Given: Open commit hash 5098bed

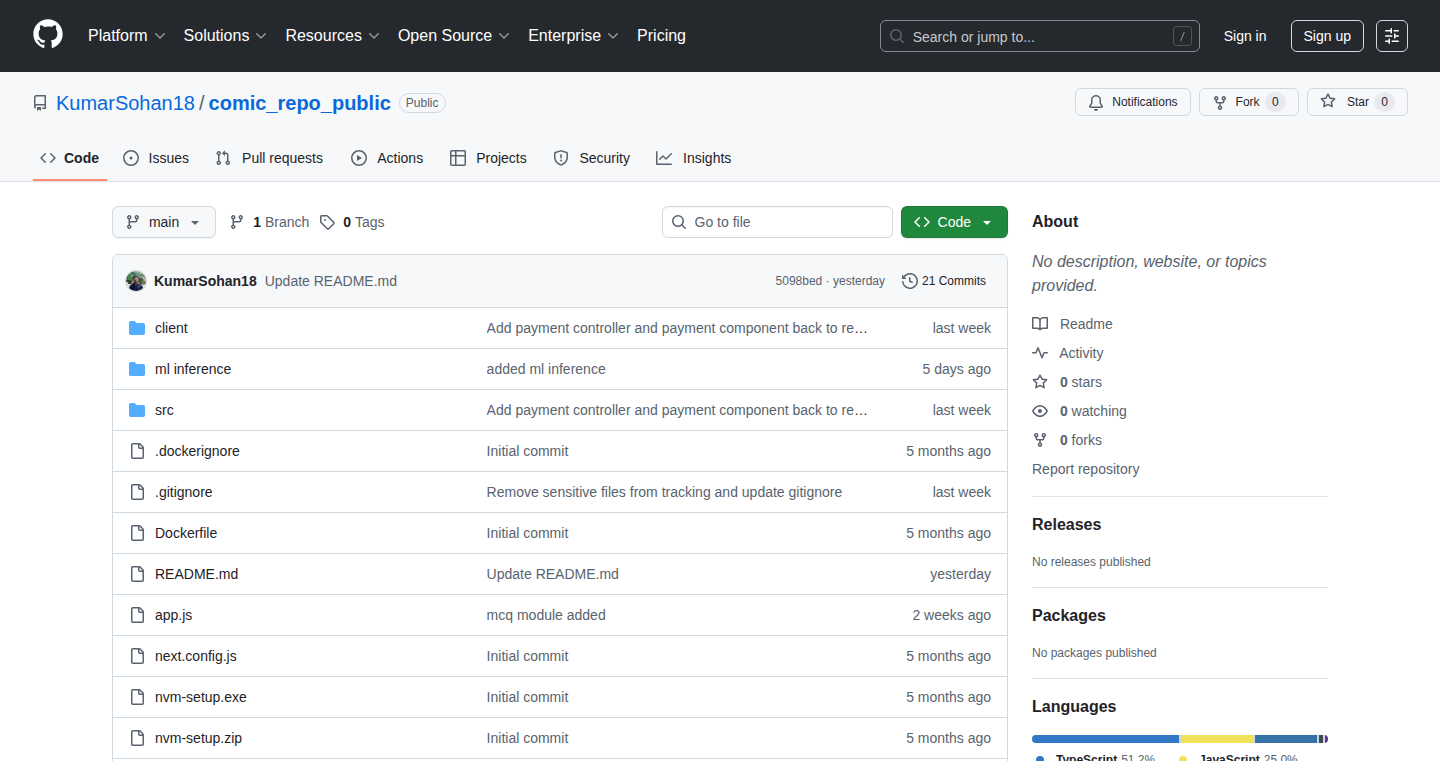Looking at the screenshot, I should click(799, 281).
